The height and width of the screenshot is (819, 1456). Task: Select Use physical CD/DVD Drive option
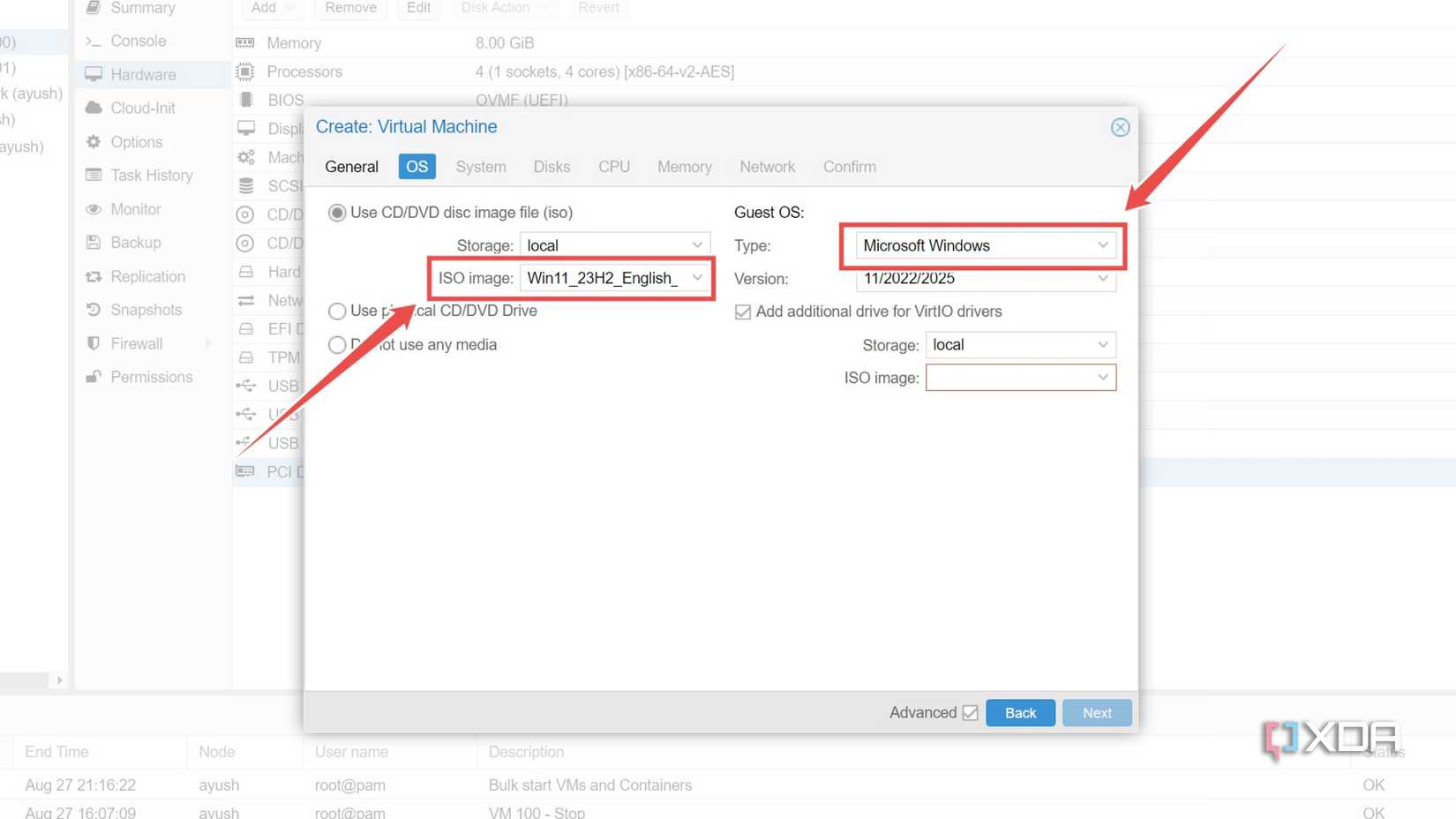pos(337,311)
